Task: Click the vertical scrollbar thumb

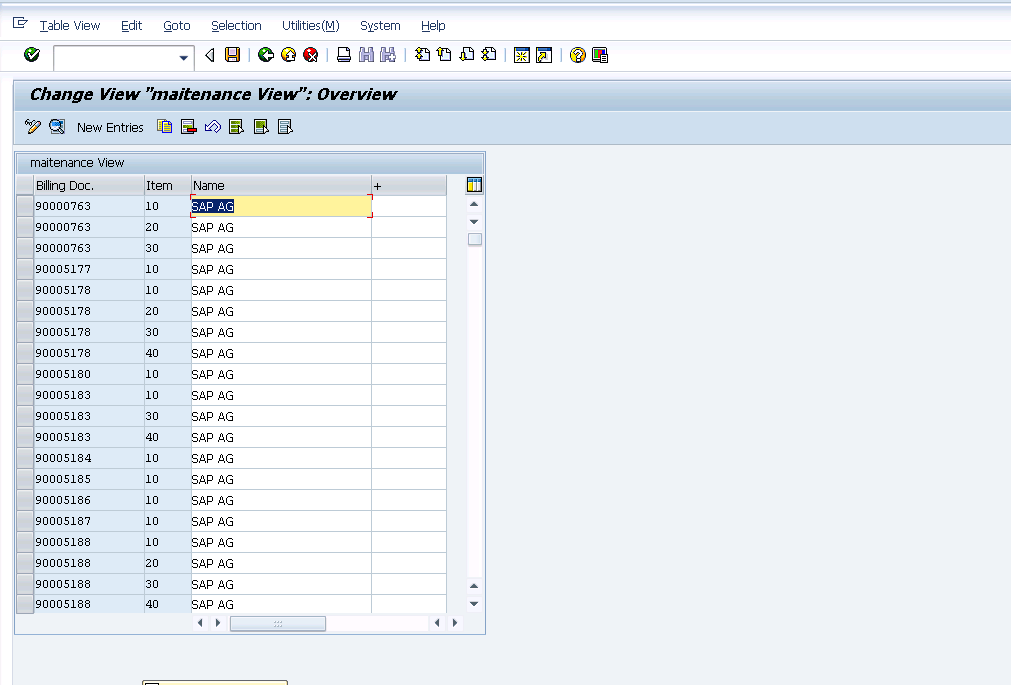Action: click(x=475, y=239)
